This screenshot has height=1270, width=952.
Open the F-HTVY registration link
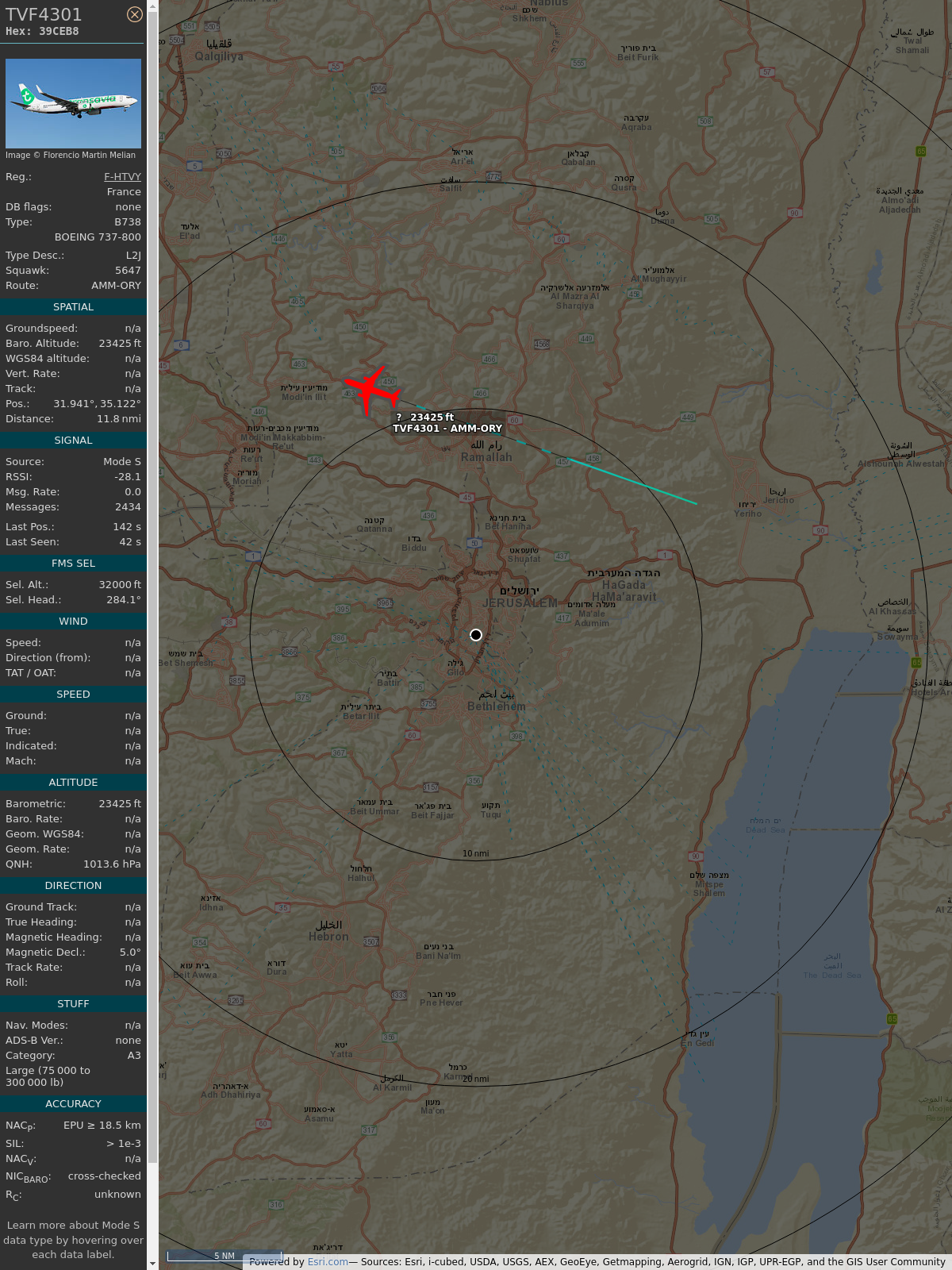pos(122,177)
